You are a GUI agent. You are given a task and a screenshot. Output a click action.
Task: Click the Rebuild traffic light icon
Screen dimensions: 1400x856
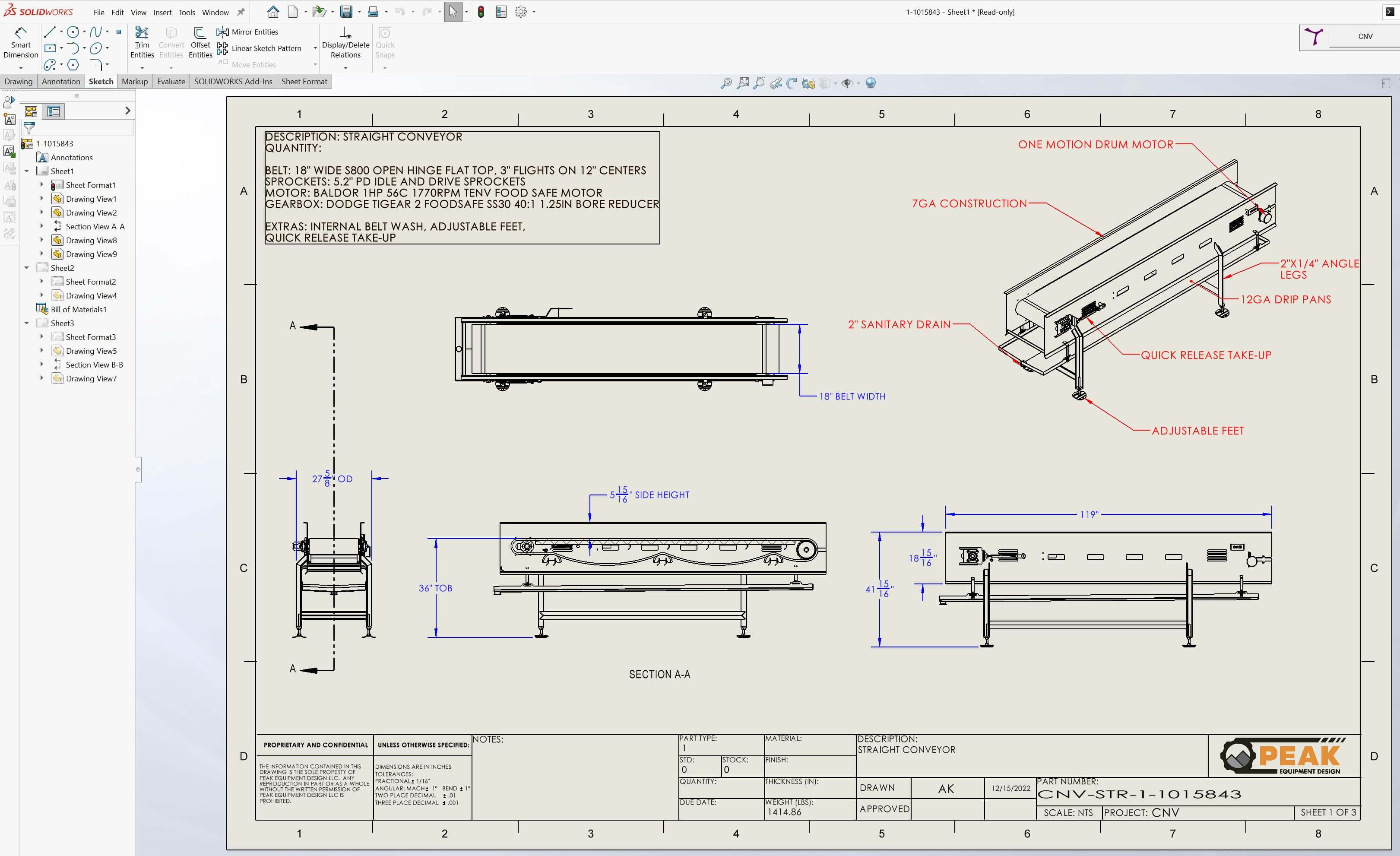(x=481, y=12)
